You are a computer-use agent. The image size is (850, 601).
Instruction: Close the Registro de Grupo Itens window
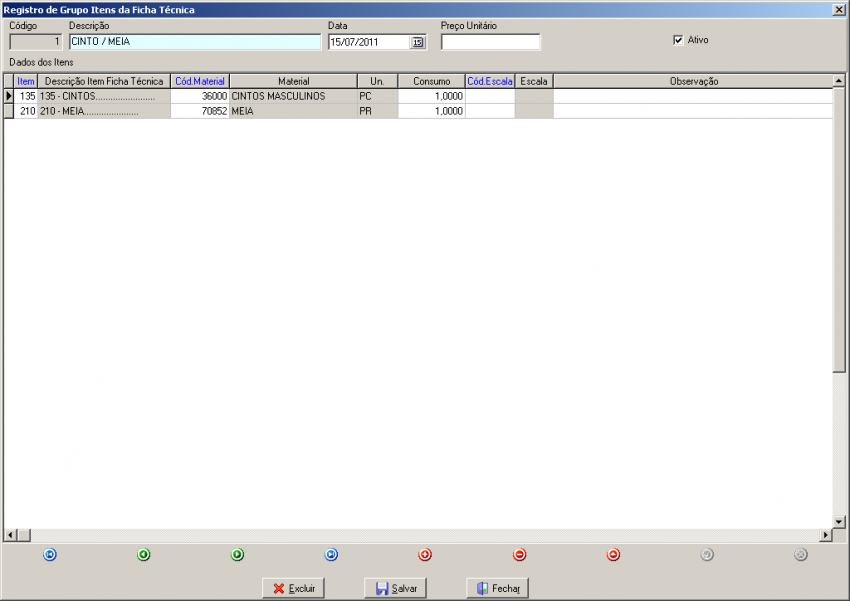pyautogui.click(x=838, y=10)
